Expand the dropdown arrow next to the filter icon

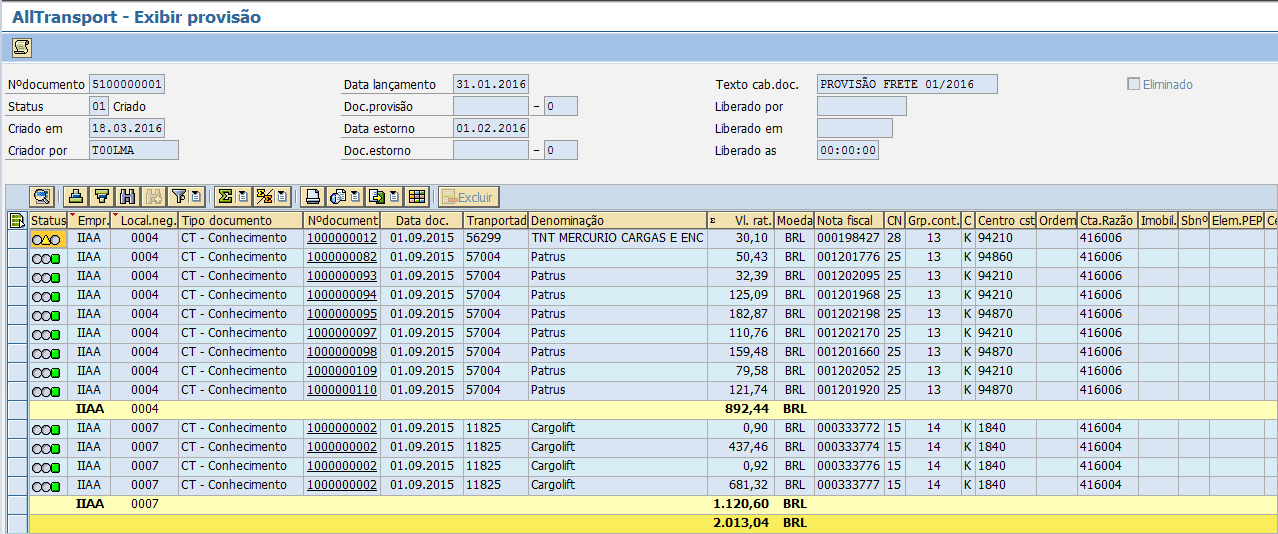click(x=196, y=197)
